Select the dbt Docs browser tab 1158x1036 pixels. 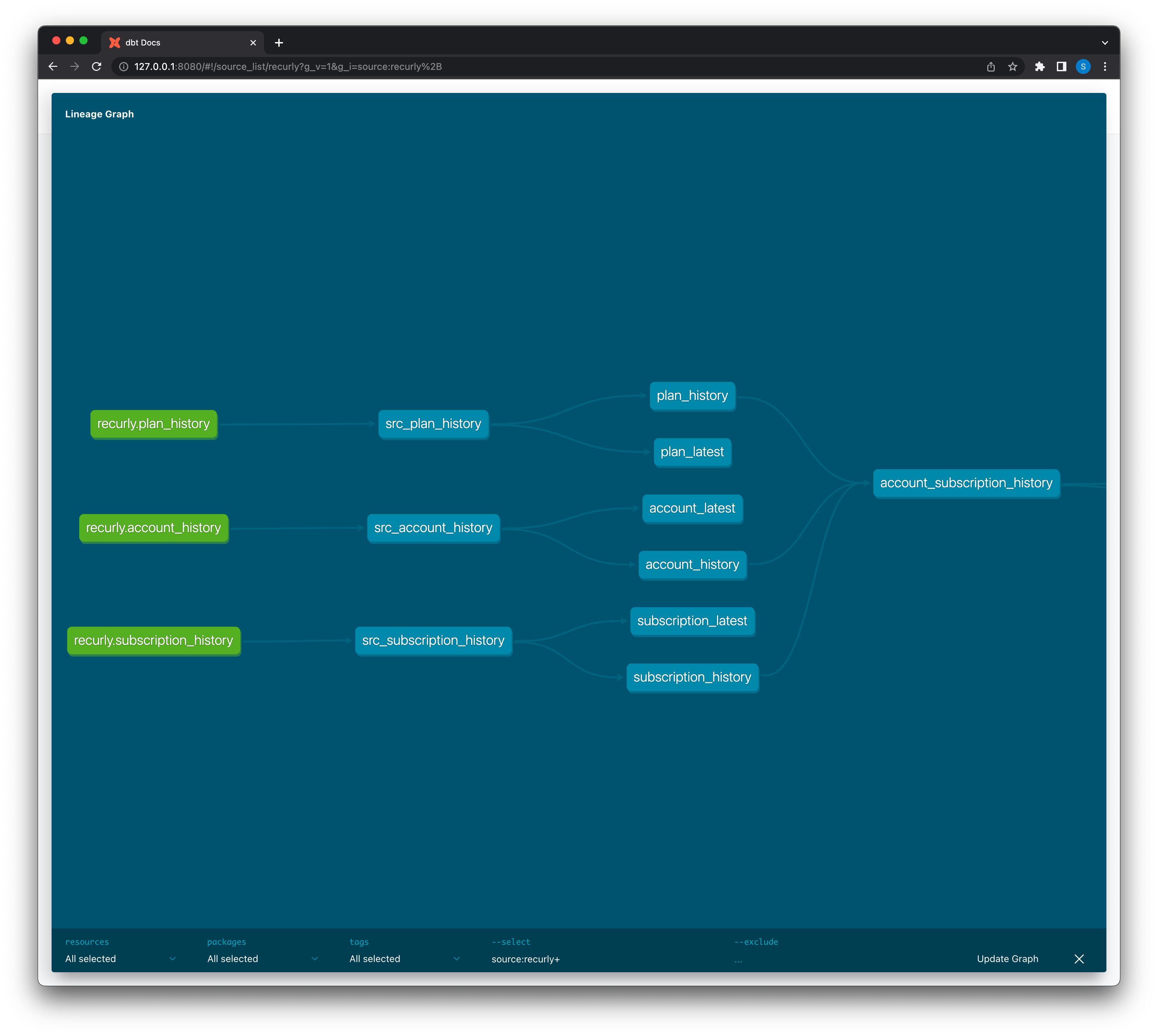click(x=176, y=43)
